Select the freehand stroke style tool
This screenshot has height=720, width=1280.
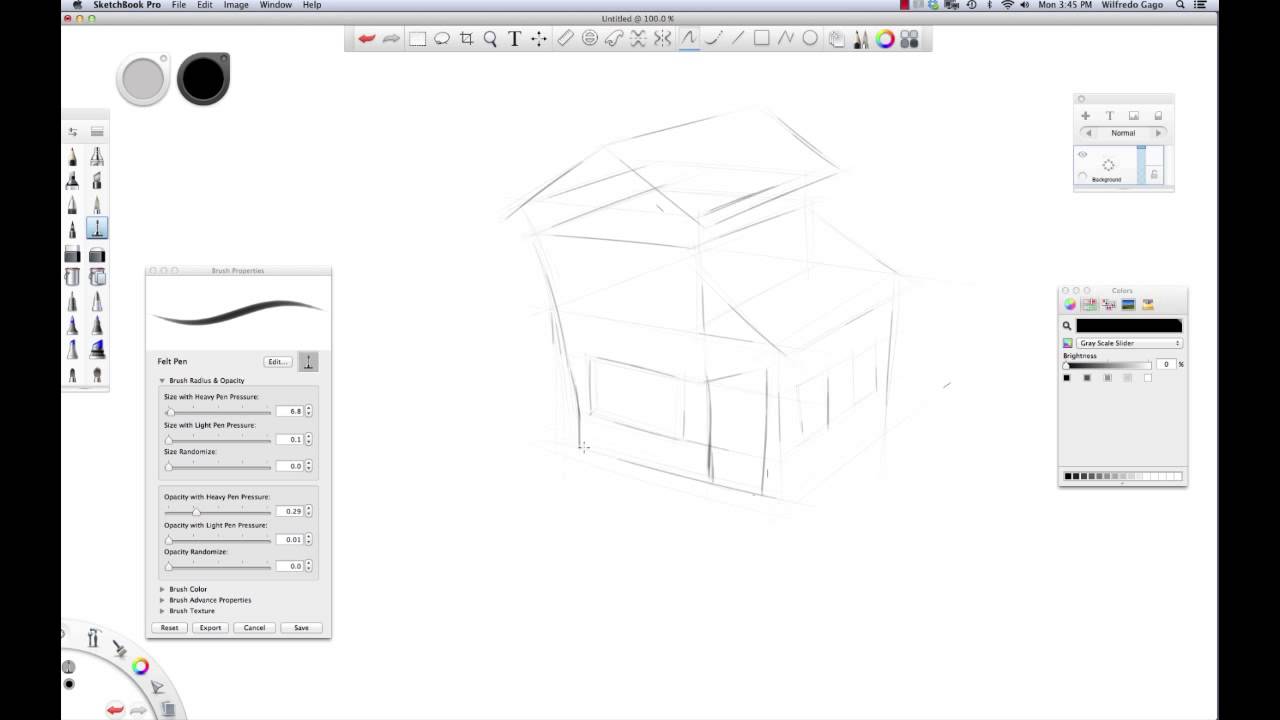coord(689,39)
